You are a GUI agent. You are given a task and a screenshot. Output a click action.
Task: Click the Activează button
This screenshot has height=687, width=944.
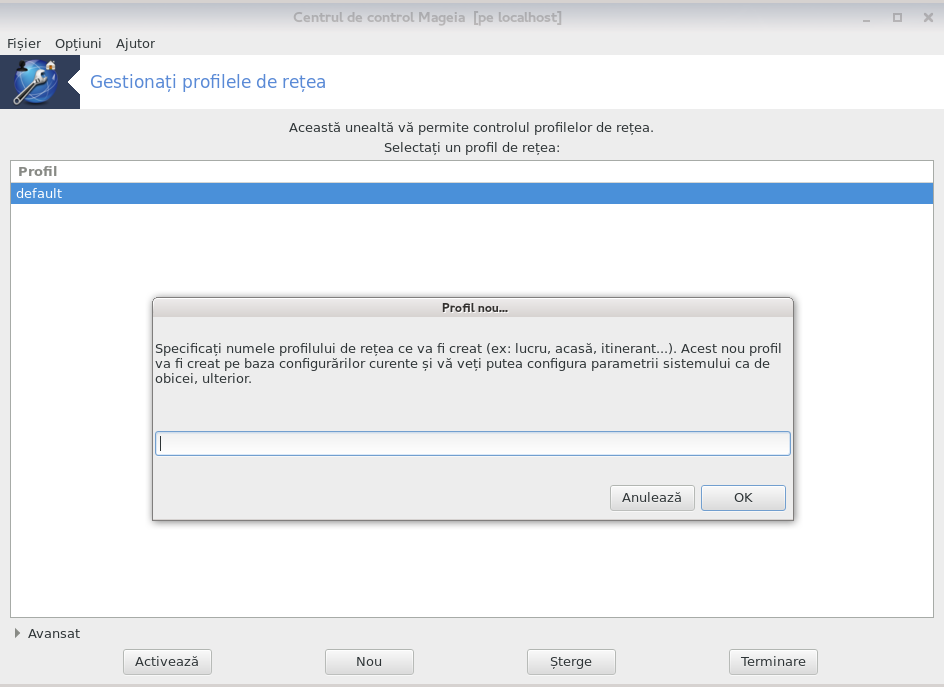click(x=167, y=662)
